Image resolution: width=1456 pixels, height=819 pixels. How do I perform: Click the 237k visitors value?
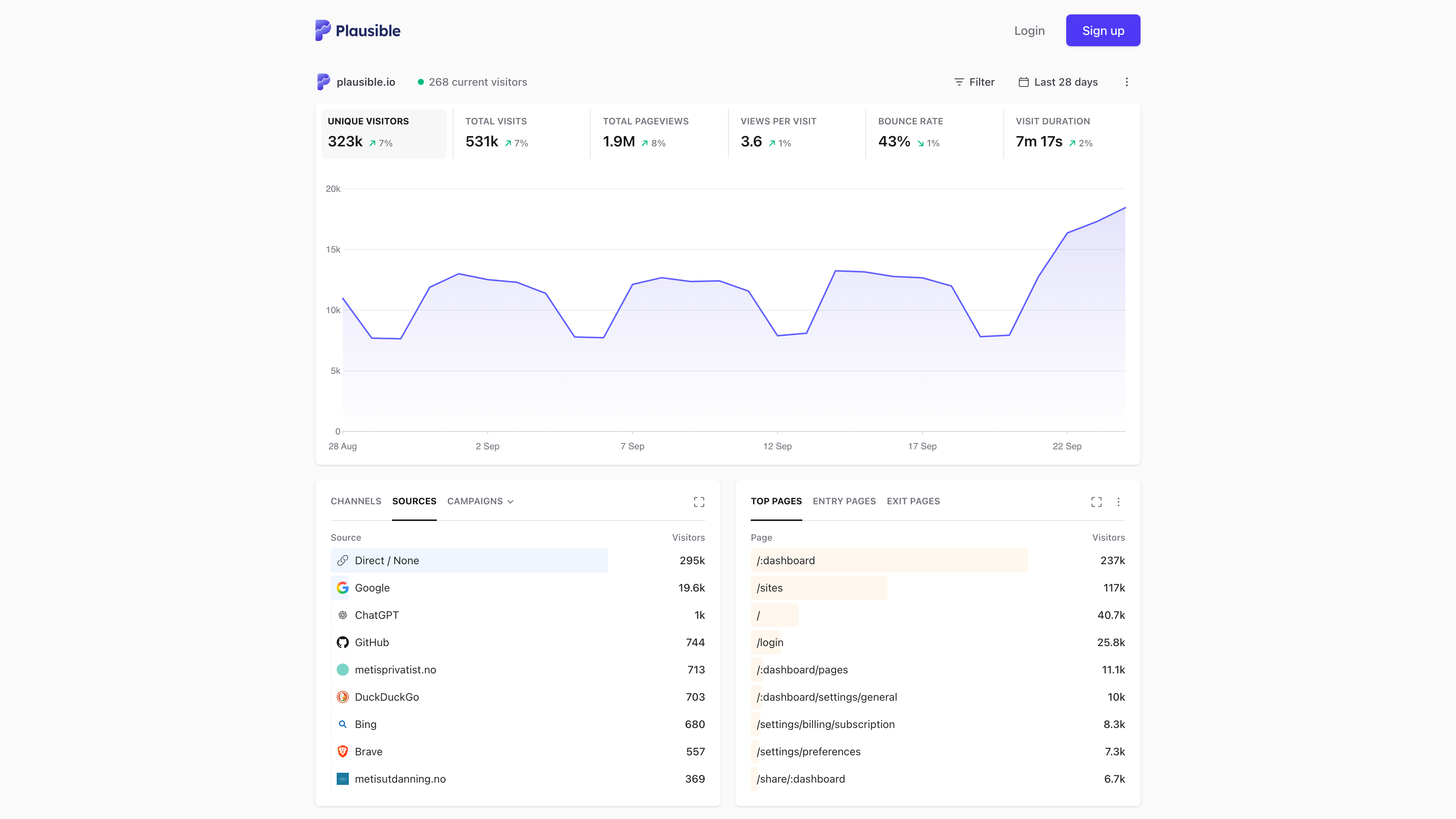click(1112, 560)
